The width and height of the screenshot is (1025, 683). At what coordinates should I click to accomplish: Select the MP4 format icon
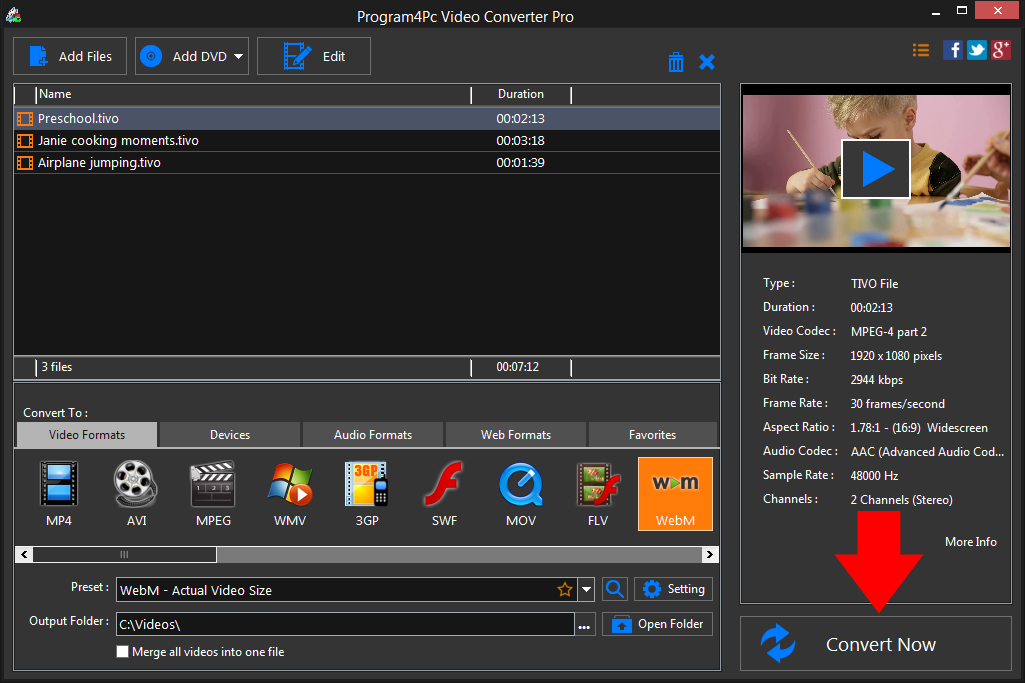59,493
